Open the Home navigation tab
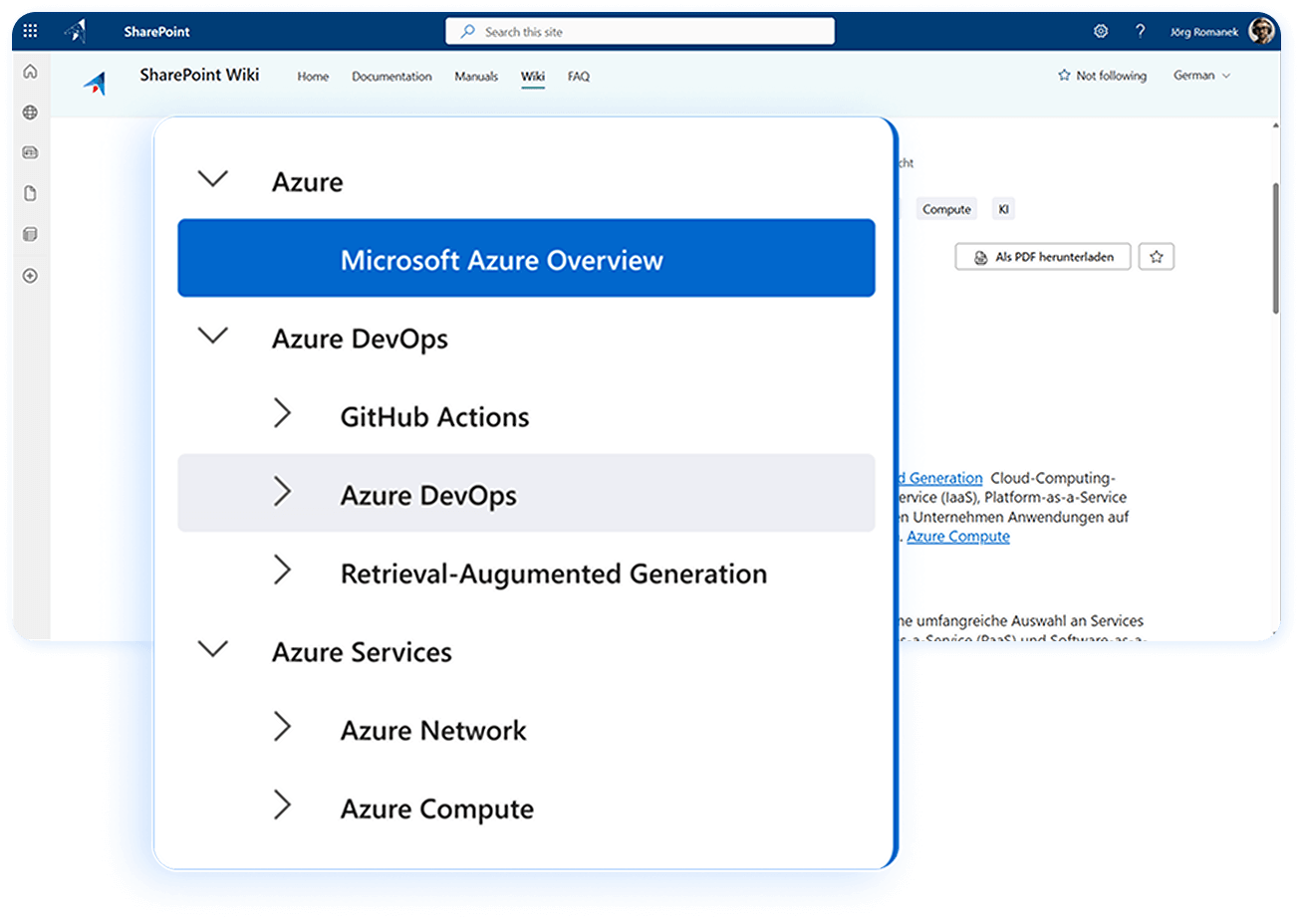The height and width of the screenshot is (924, 1301). [x=313, y=77]
